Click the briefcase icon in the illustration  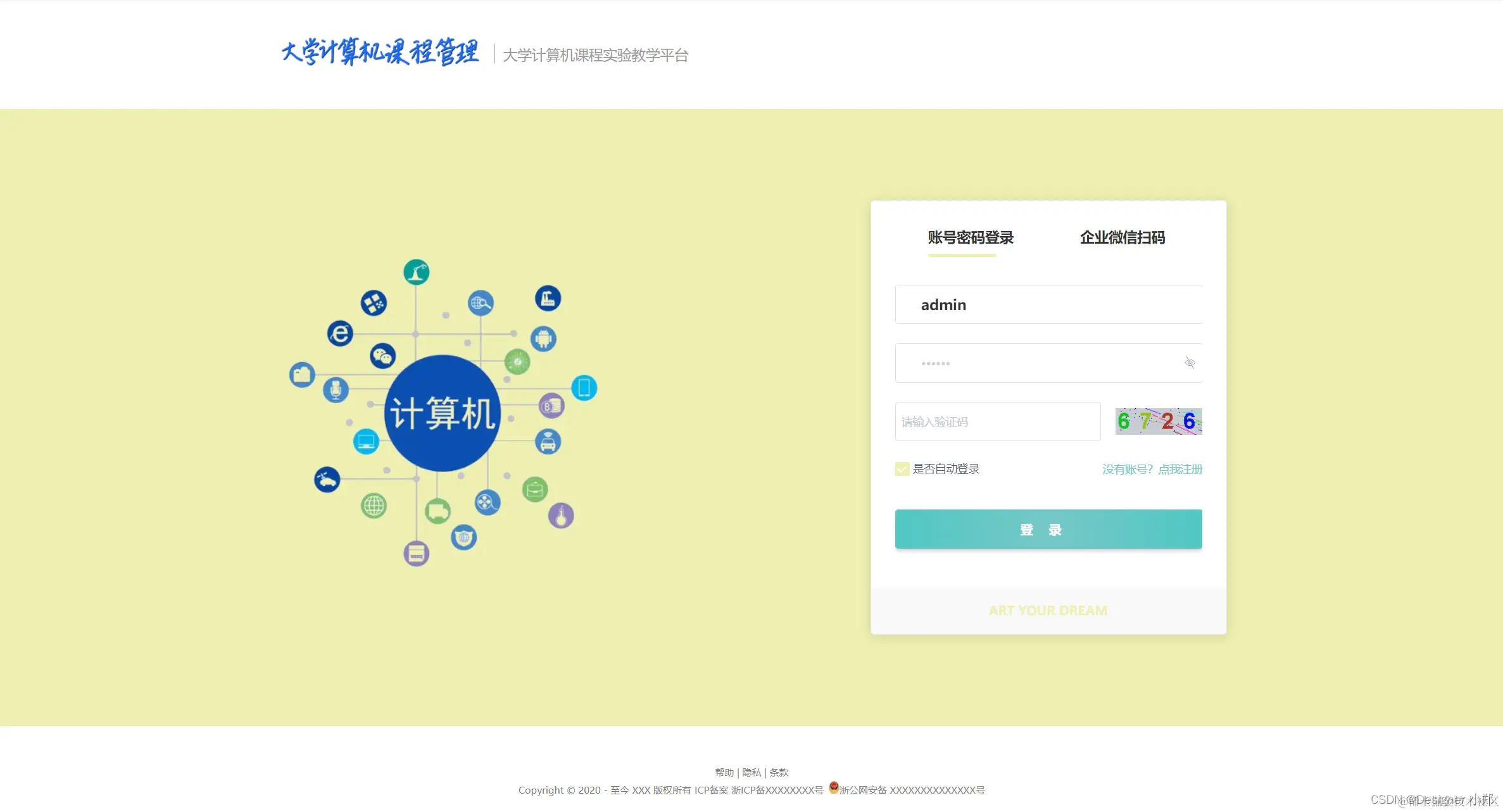536,489
